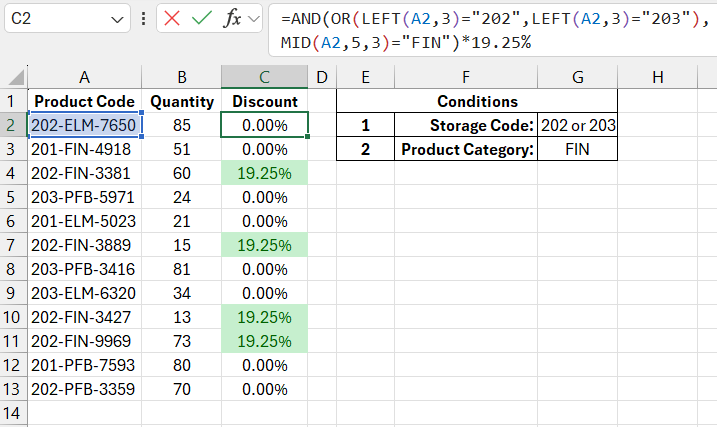Screen dimensions: 717x427
Task: Click quantity value 73
Action: pyautogui.click(x=182, y=341)
